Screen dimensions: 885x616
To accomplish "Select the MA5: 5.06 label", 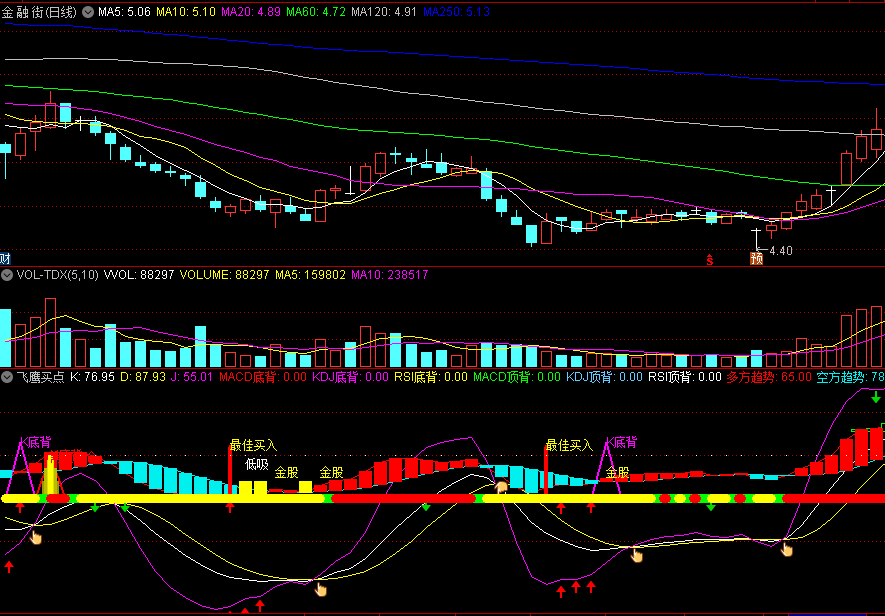I will (x=124, y=12).
